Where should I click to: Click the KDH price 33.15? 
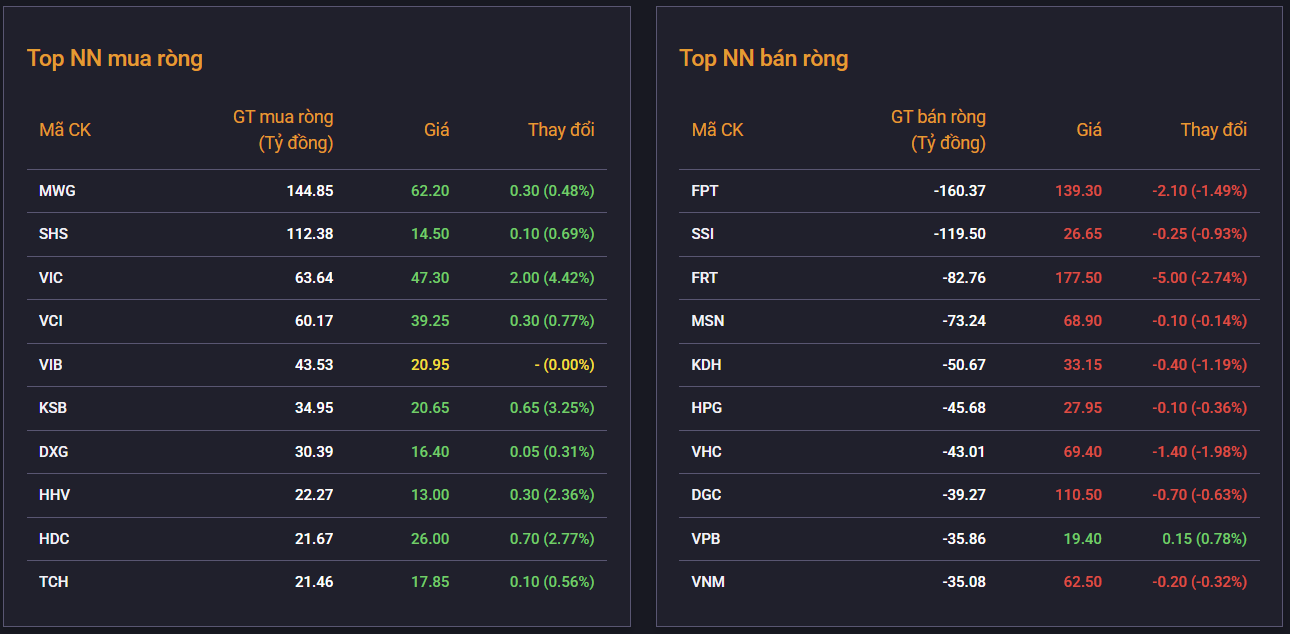click(x=1083, y=365)
